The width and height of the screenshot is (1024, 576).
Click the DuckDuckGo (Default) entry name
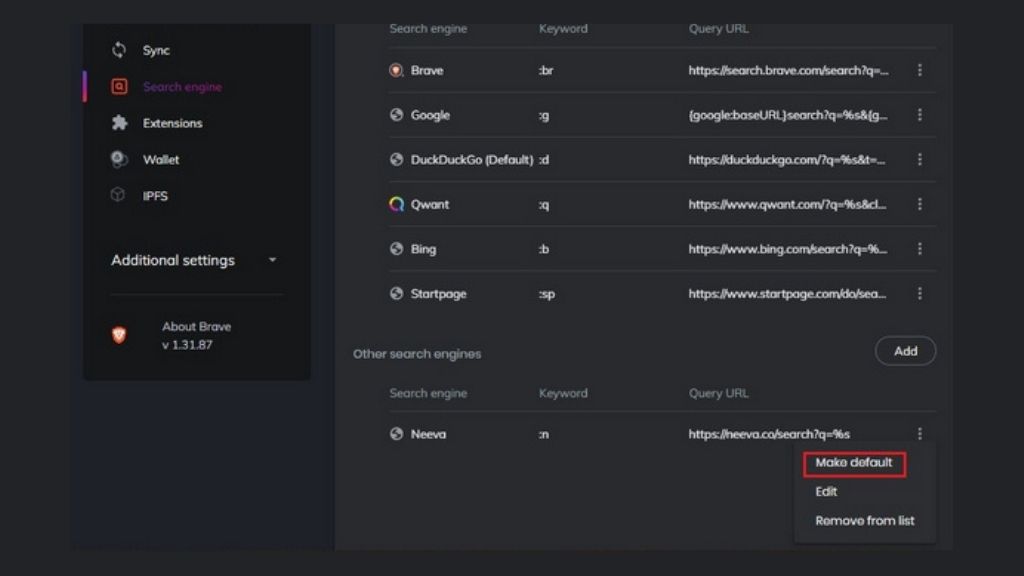pos(472,159)
